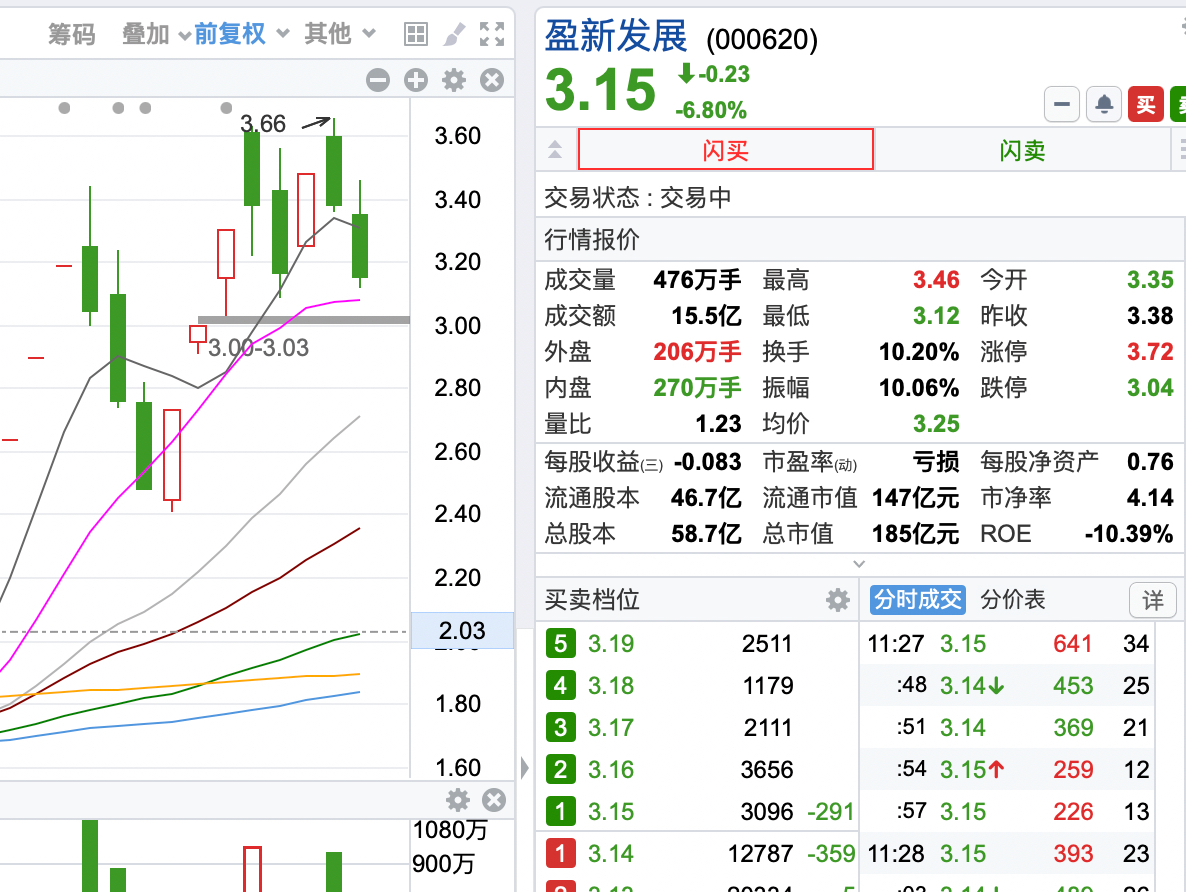Select sell level 3 price 3.17
This screenshot has width=1186, height=892.
(x=611, y=728)
